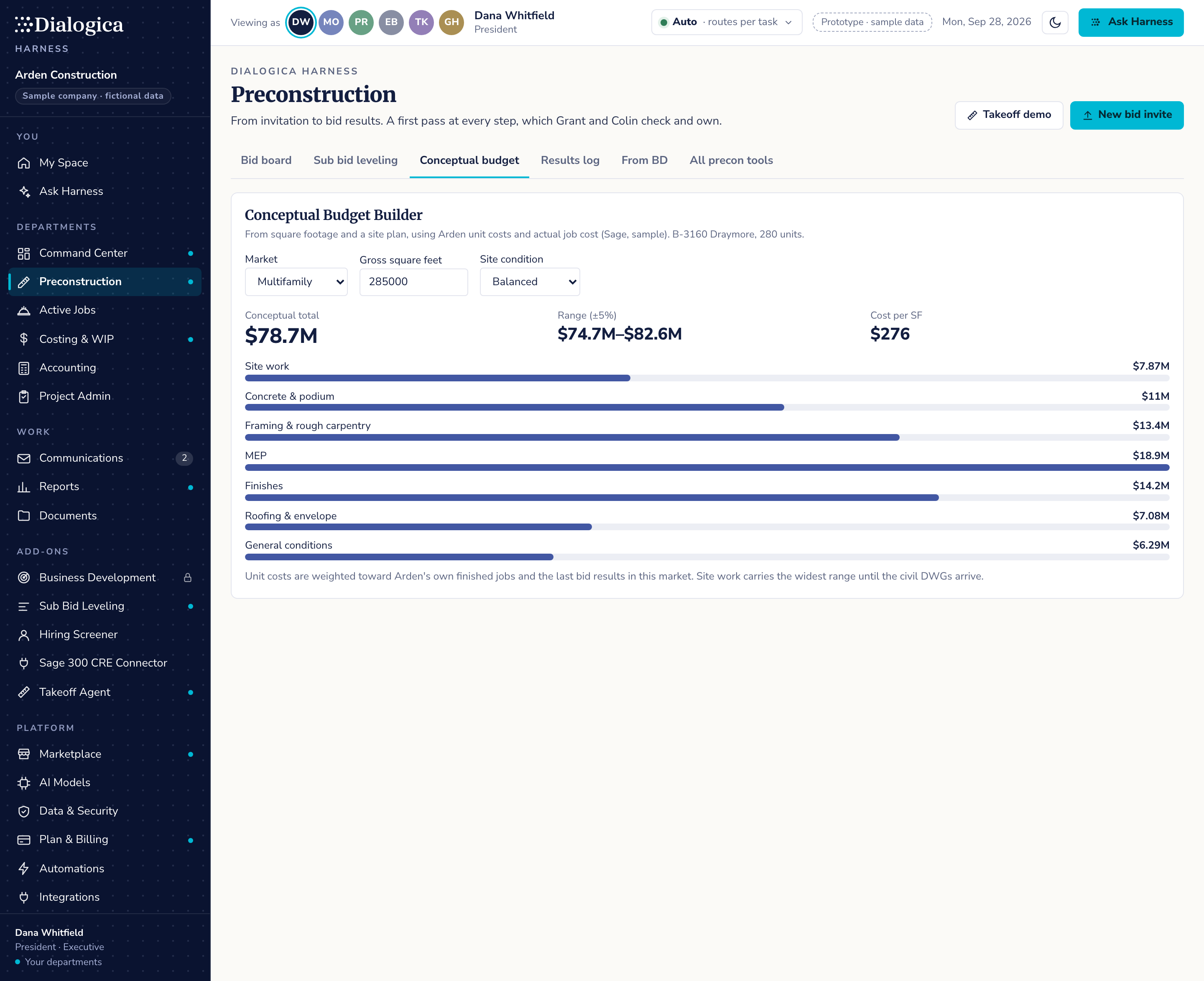Open Communications envelope icon
The height and width of the screenshot is (981, 1204).
[24, 458]
